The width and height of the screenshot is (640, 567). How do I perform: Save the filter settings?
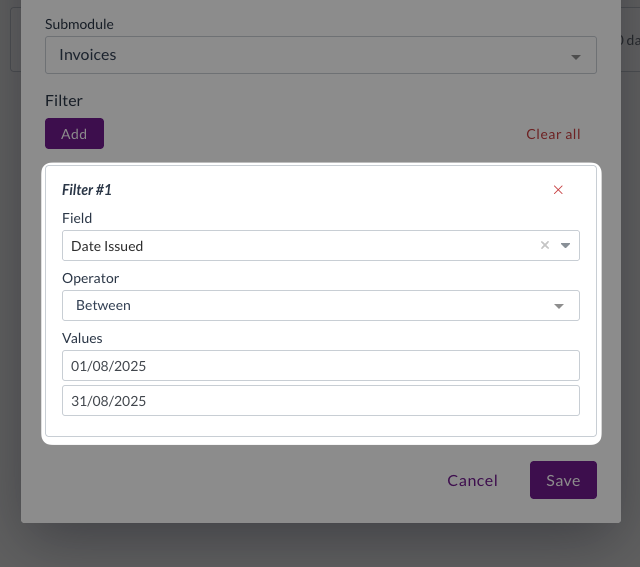click(562, 480)
